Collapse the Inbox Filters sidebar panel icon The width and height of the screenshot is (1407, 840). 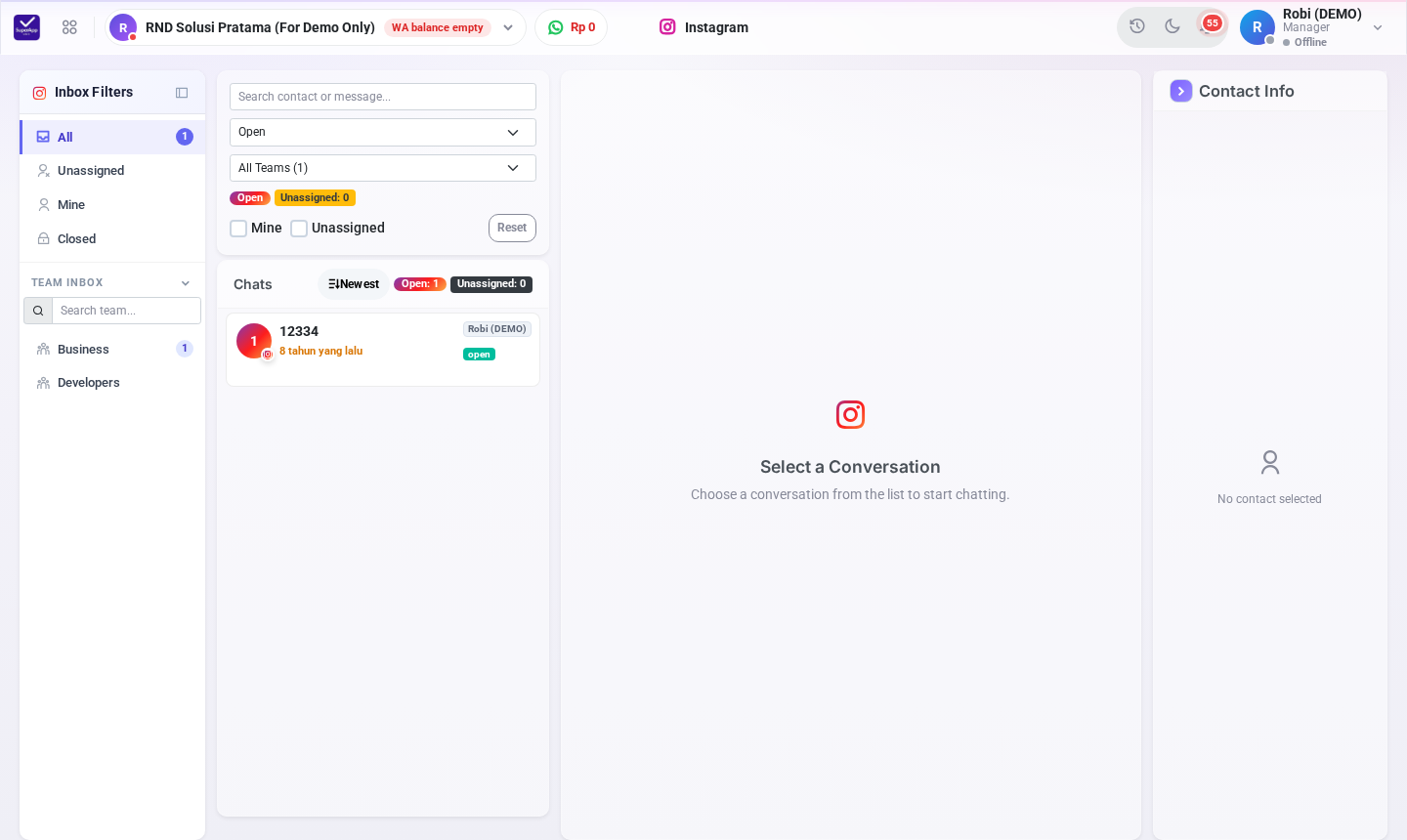tap(182, 93)
